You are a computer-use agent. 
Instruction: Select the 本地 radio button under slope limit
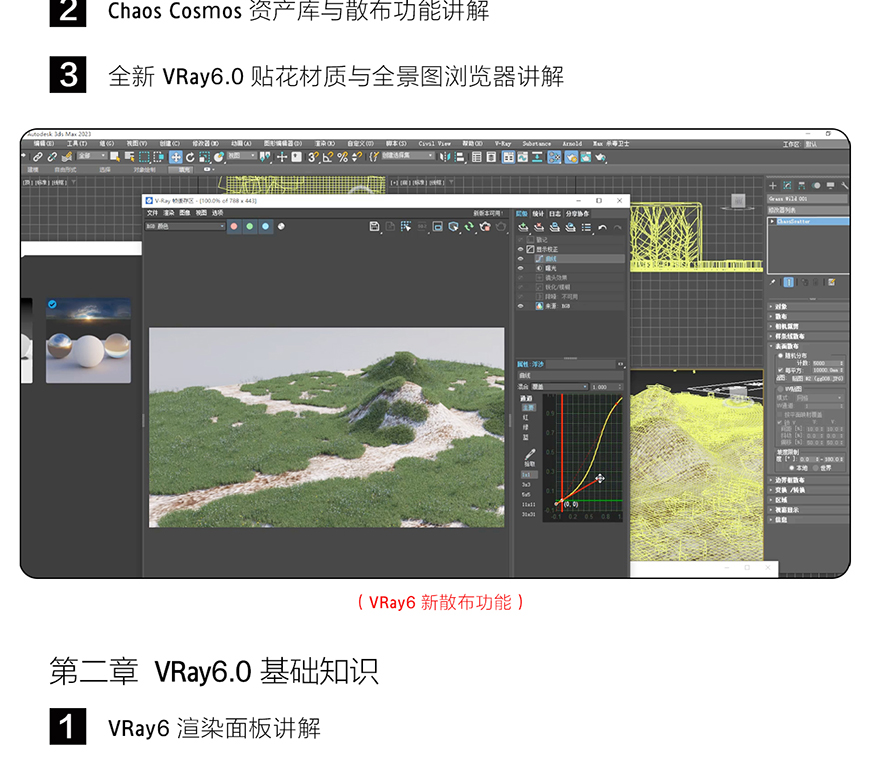point(792,468)
